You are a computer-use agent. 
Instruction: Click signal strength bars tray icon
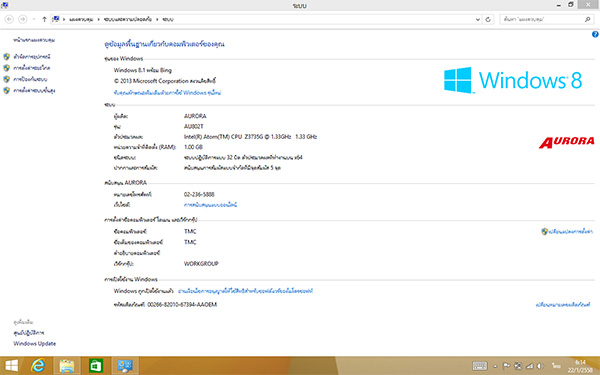pos(530,366)
